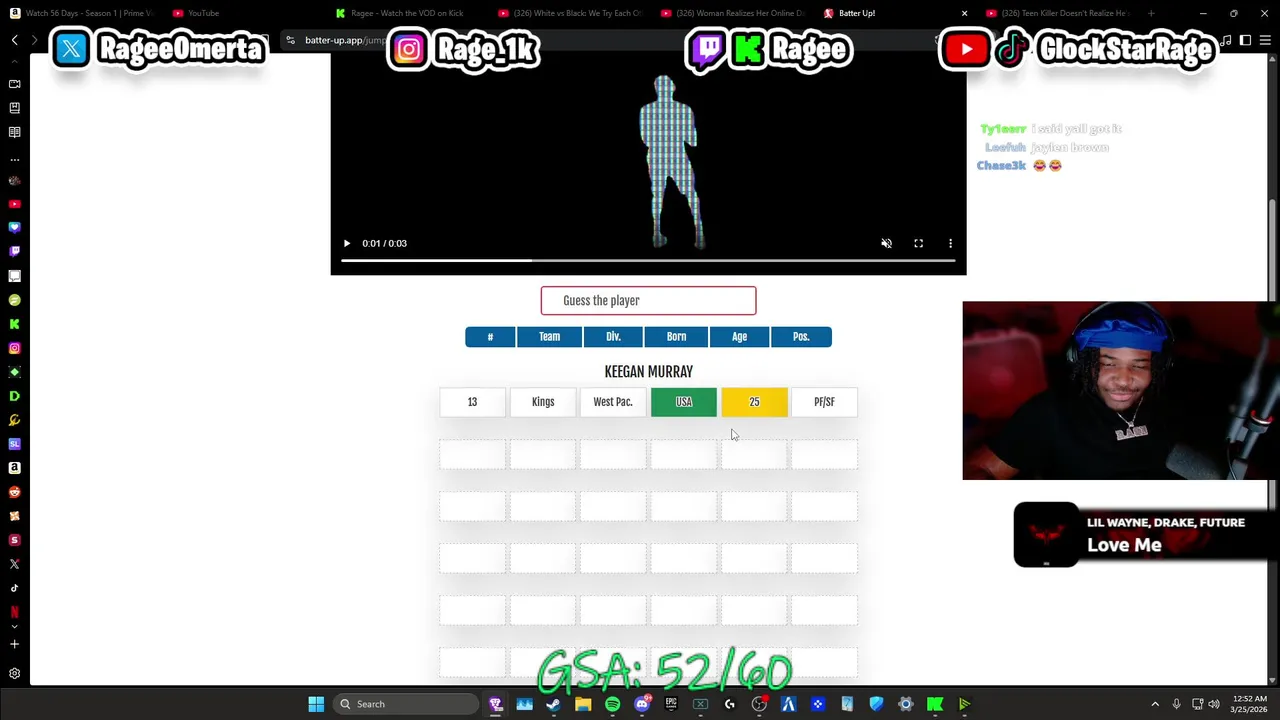This screenshot has height=720, width=1280.
Task: Click the PF/SF position cell
Action: click(824, 402)
